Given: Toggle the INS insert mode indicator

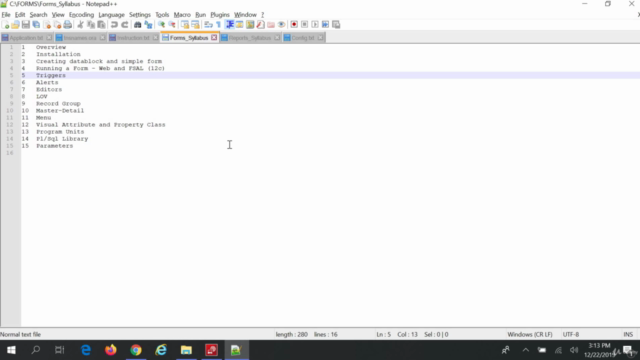Looking at the screenshot, I should point(628,334).
